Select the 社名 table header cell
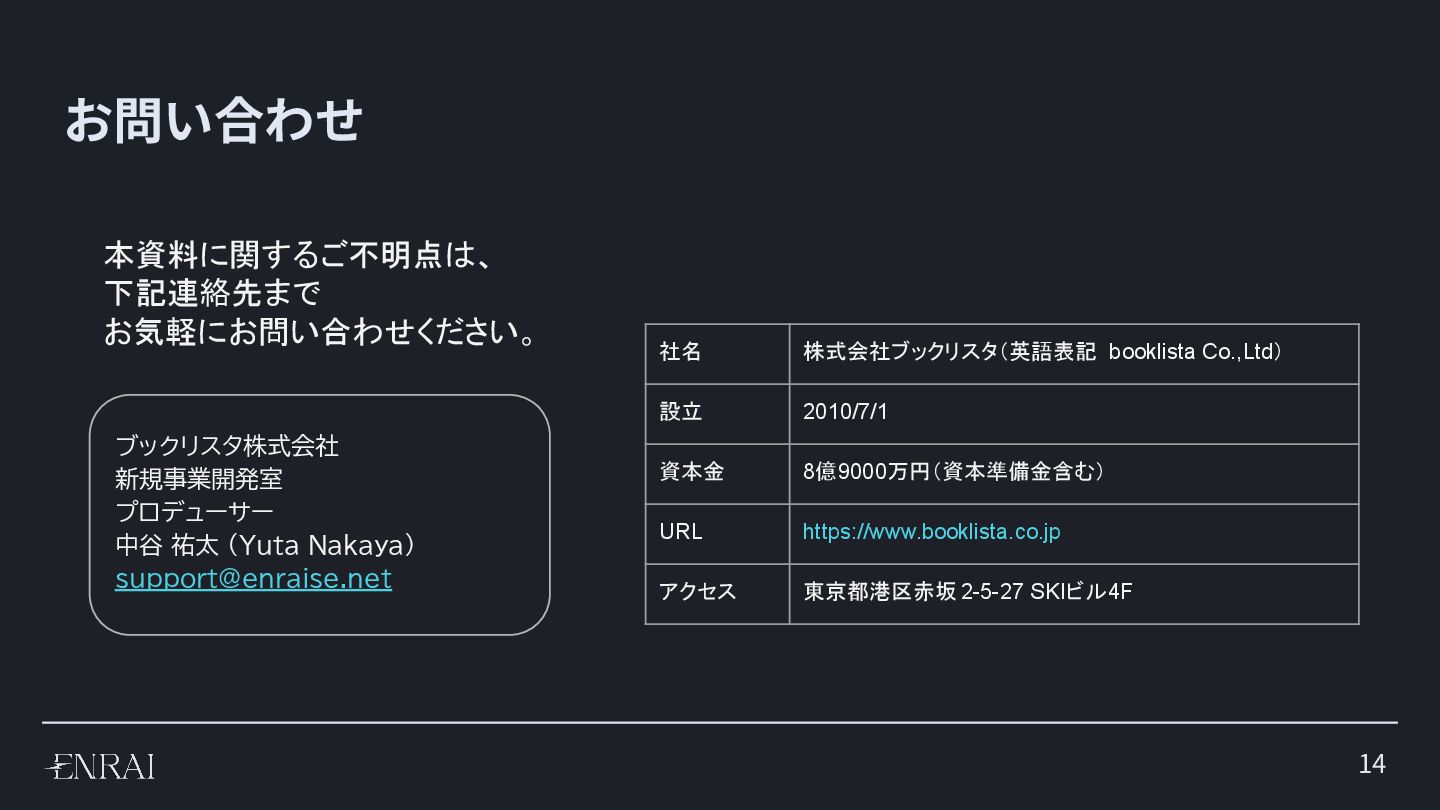Screen dimensions: 1440x810 717,354
